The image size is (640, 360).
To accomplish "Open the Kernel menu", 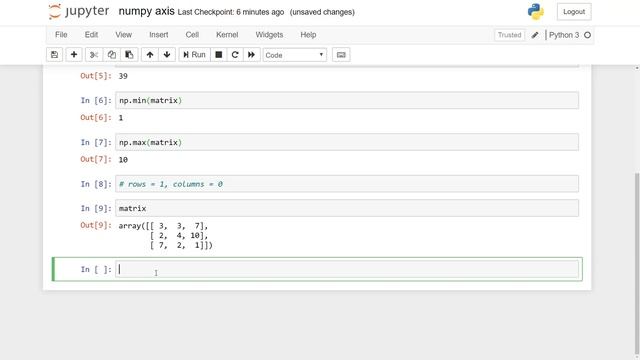I will click(227, 35).
